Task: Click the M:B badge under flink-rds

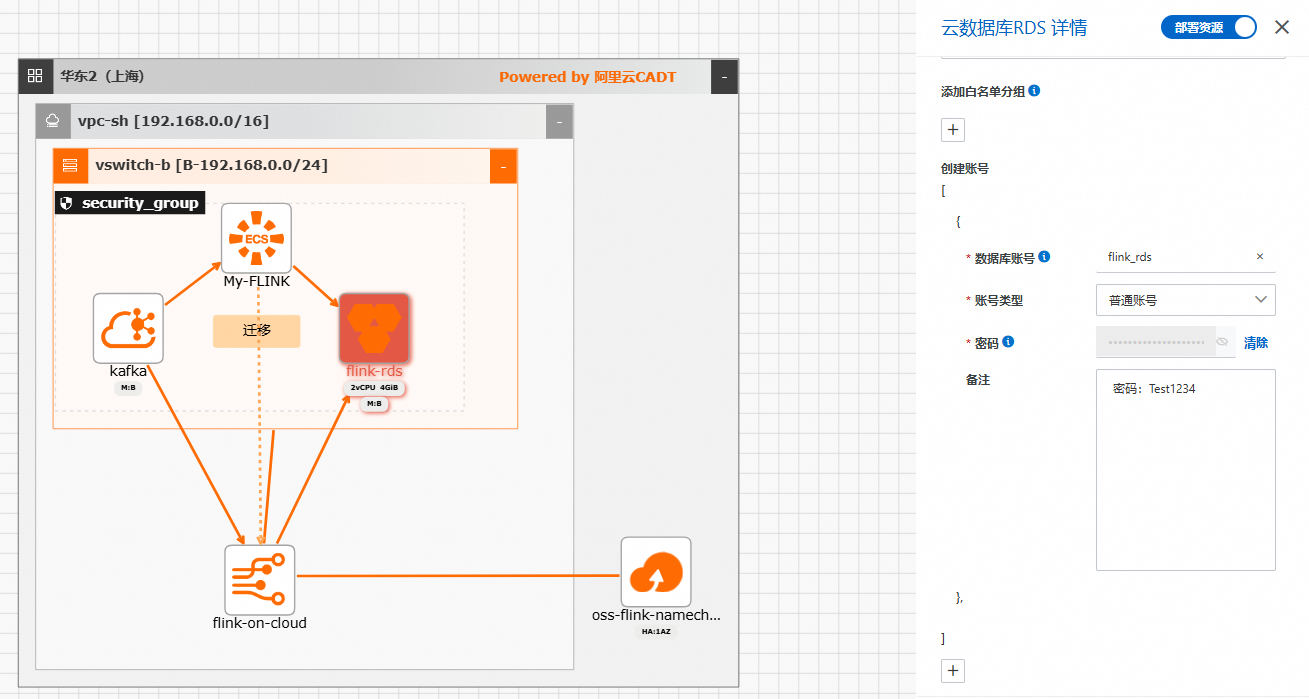Action: coord(374,404)
